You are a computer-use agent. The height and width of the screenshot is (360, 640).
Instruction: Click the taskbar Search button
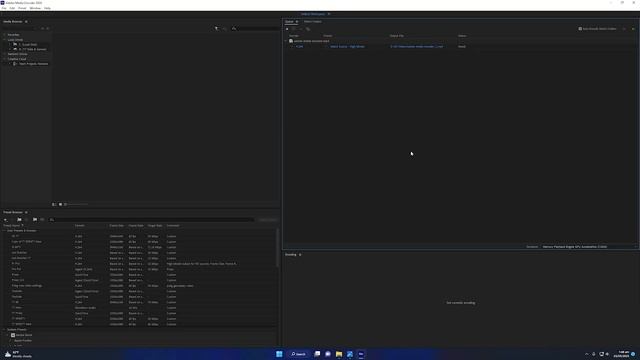click(298, 354)
